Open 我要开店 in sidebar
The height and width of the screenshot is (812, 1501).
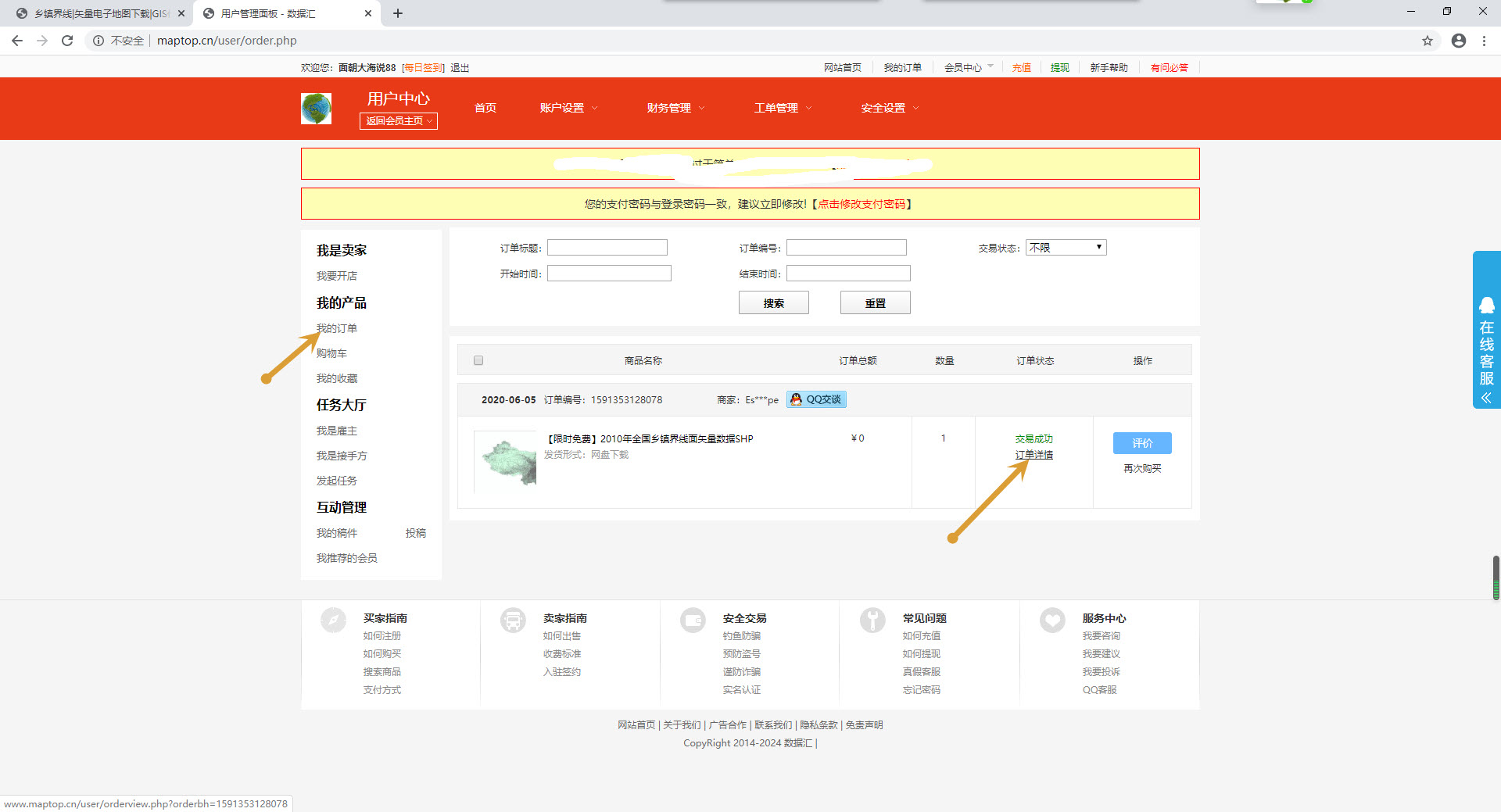(337, 276)
